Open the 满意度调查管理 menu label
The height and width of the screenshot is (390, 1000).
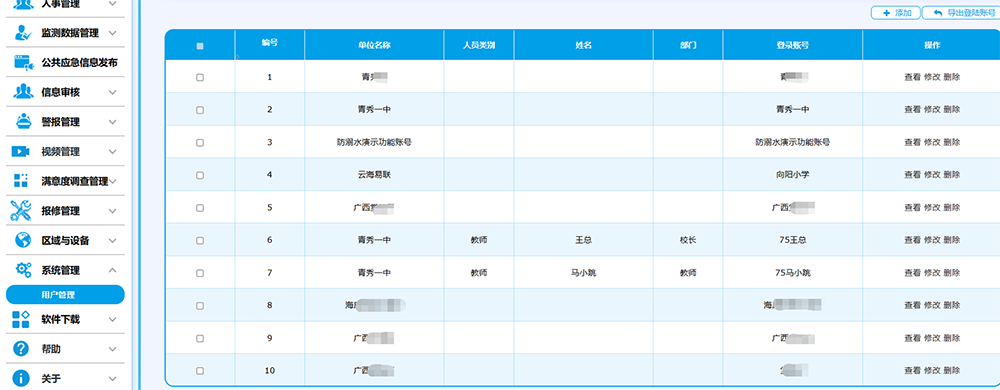click(75, 181)
